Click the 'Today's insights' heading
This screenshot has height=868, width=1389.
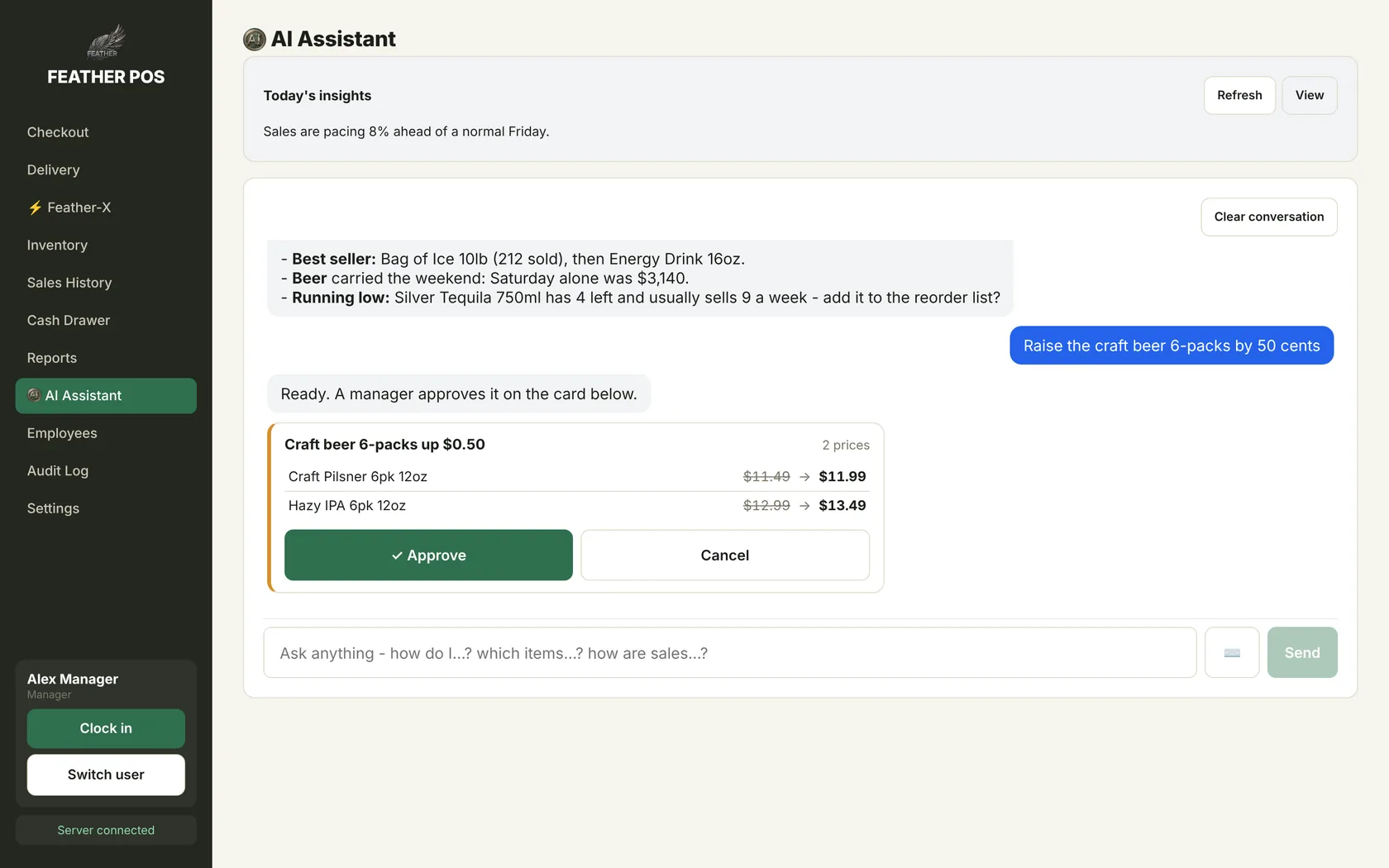click(317, 95)
